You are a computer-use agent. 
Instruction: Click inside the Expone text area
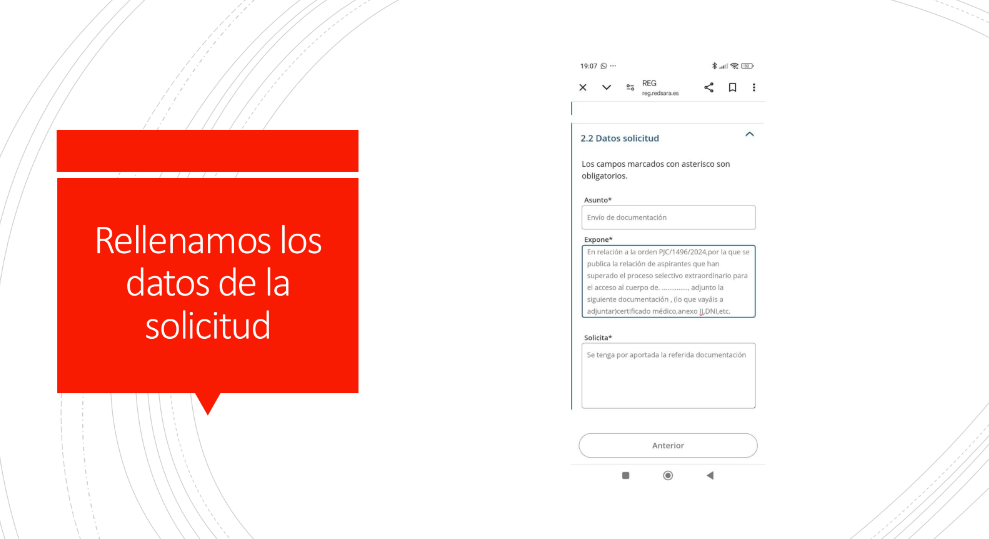[668, 281]
